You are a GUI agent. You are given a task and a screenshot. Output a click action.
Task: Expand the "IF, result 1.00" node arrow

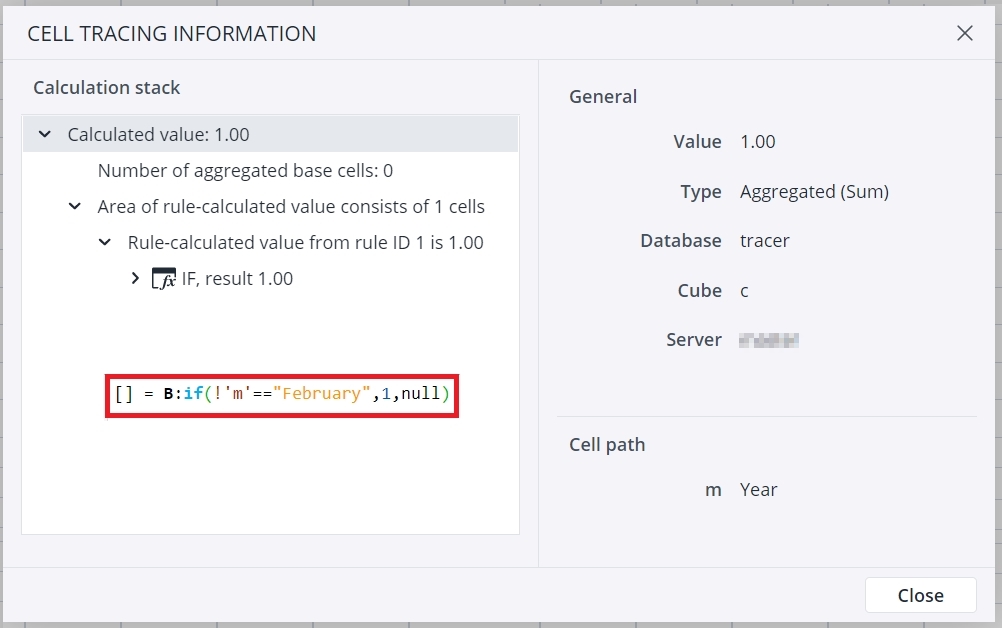pyautogui.click(x=135, y=279)
